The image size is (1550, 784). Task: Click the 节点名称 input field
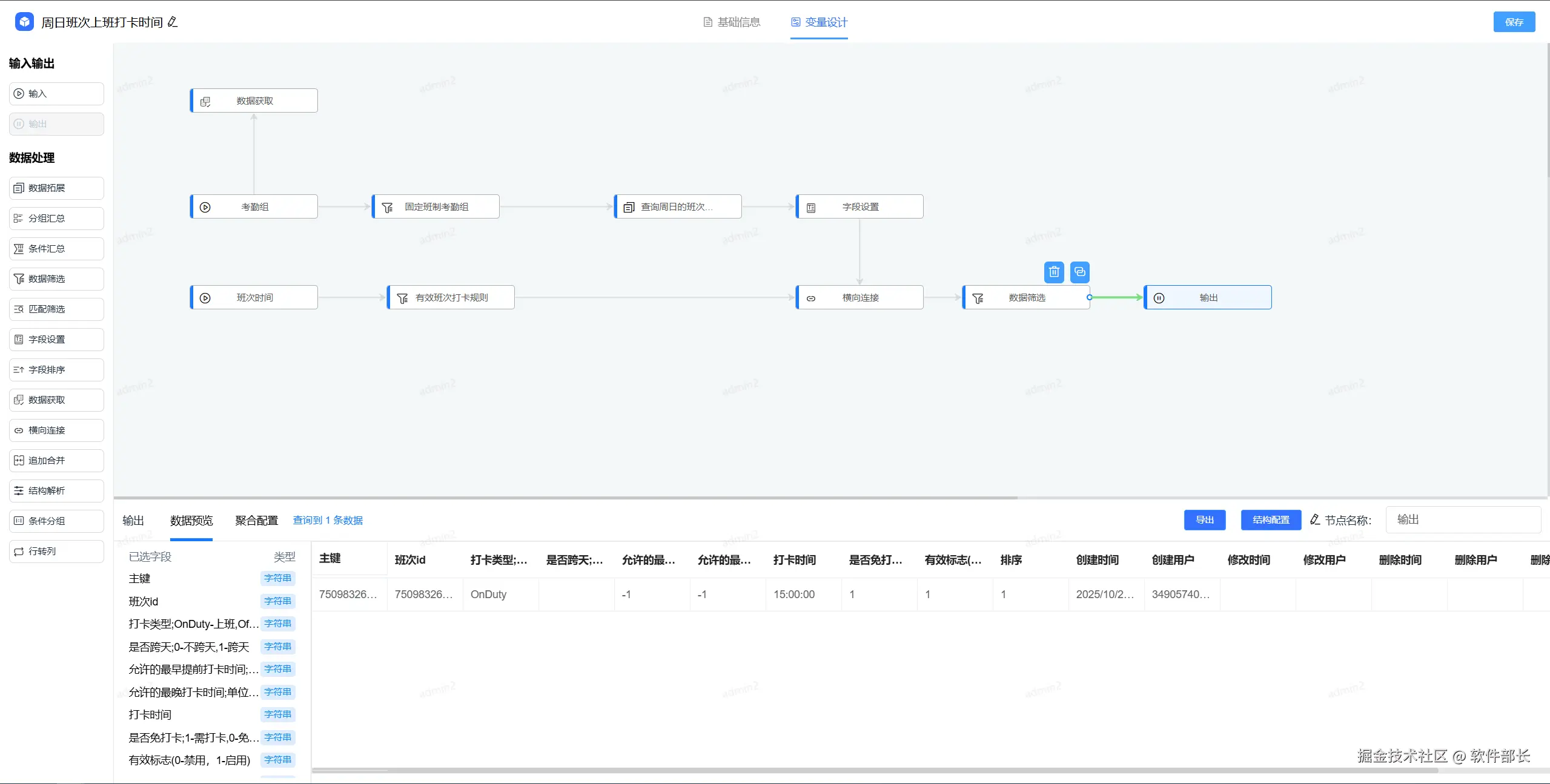point(1462,520)
